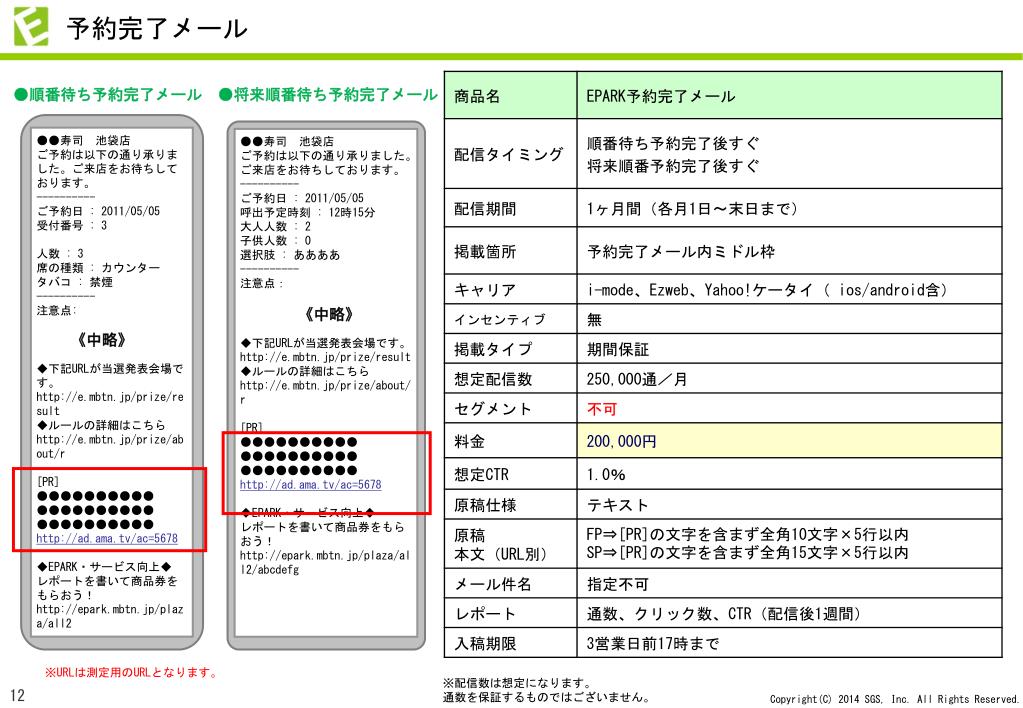The height and width of the screenshot is (708, 1023).
Task: Click 順番待ち予約完了後すぐ text
Action: point(673,143)
